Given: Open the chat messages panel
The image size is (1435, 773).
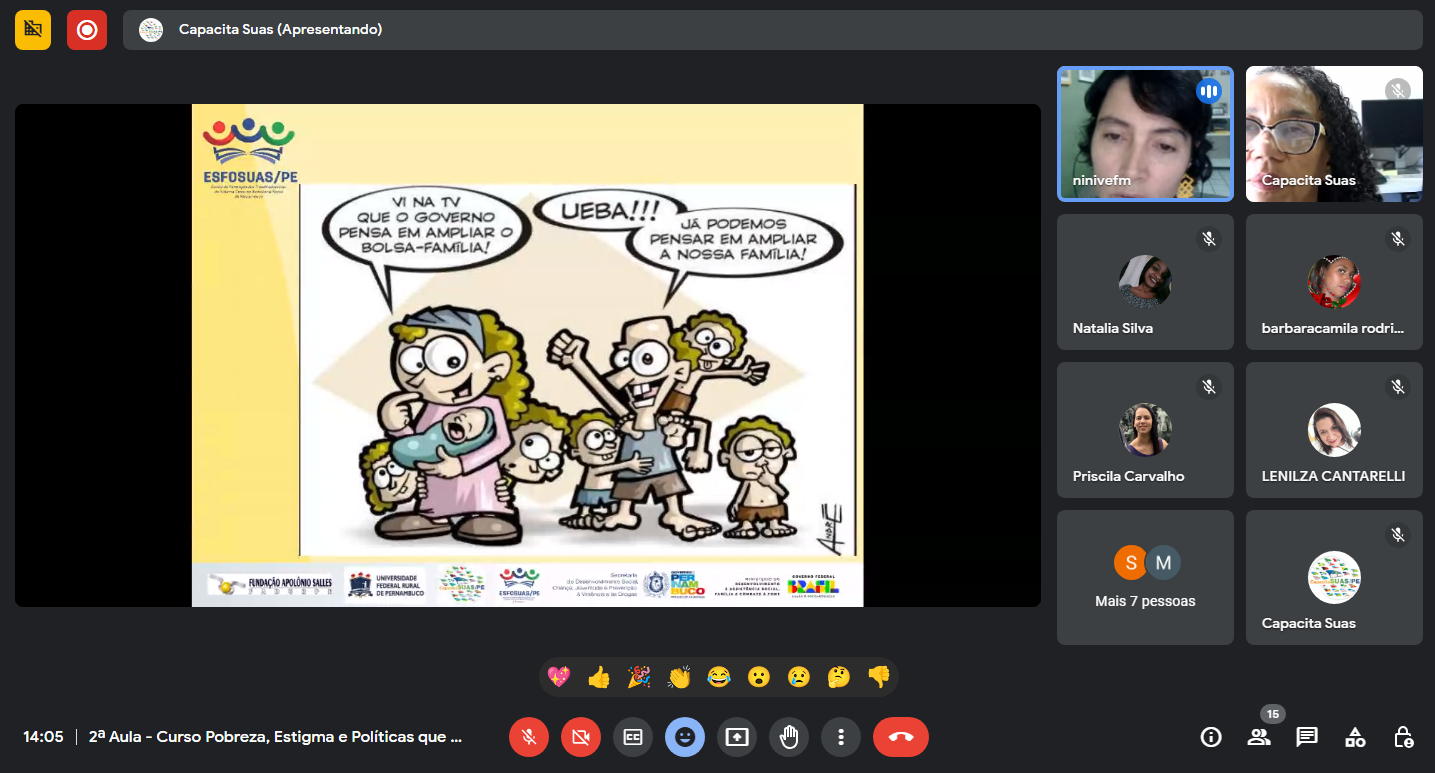Looking at the screenshot, I should [1306, 738].
